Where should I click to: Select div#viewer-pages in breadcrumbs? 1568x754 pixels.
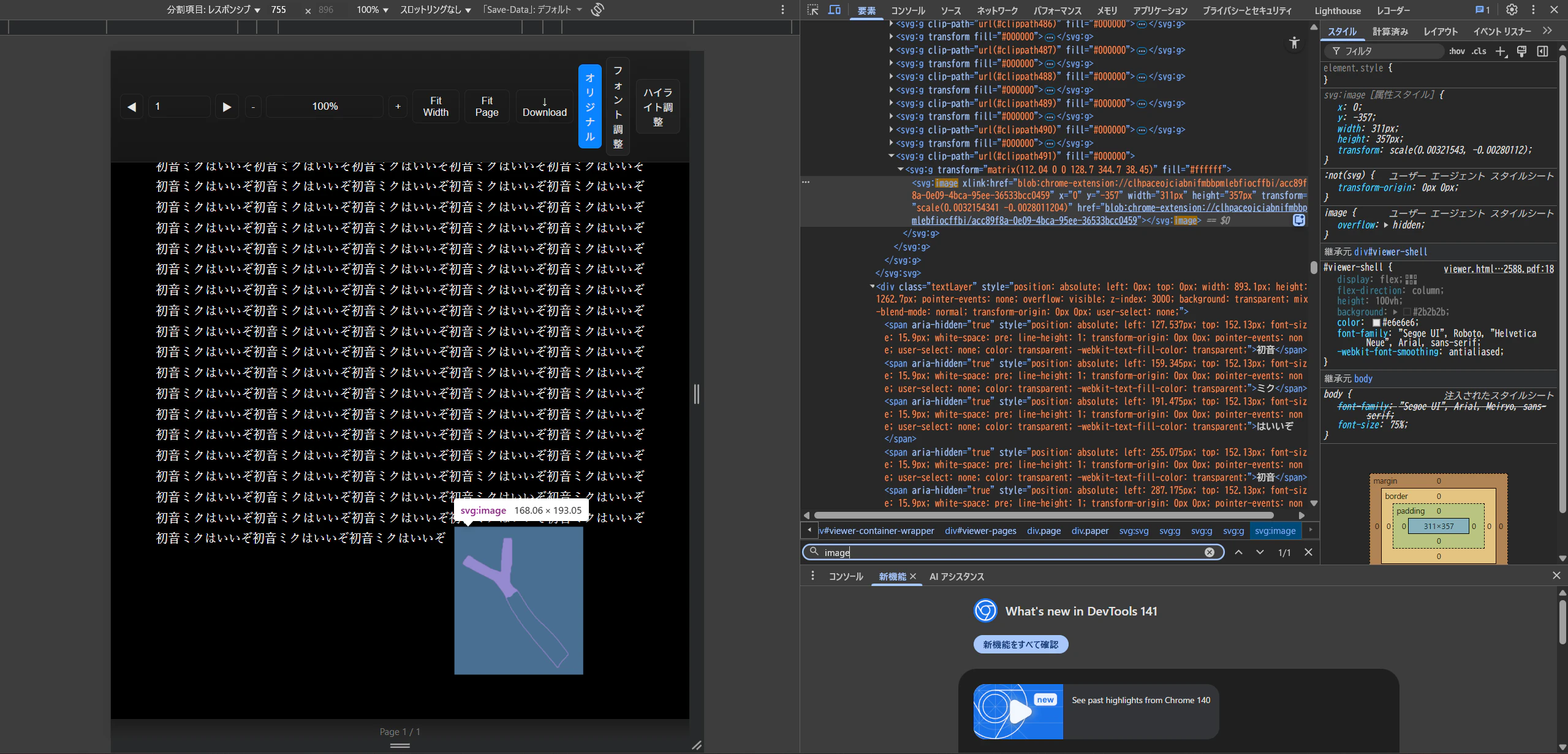coord(980,531)
